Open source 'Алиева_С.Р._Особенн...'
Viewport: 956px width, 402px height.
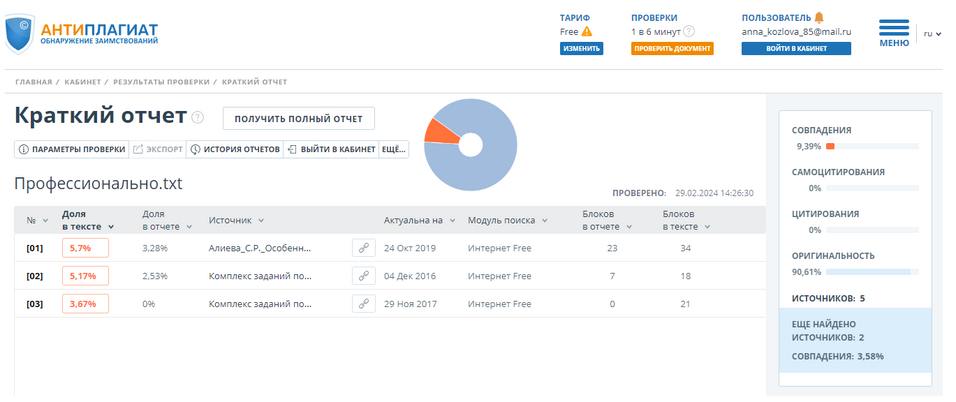tap(260, 248)
